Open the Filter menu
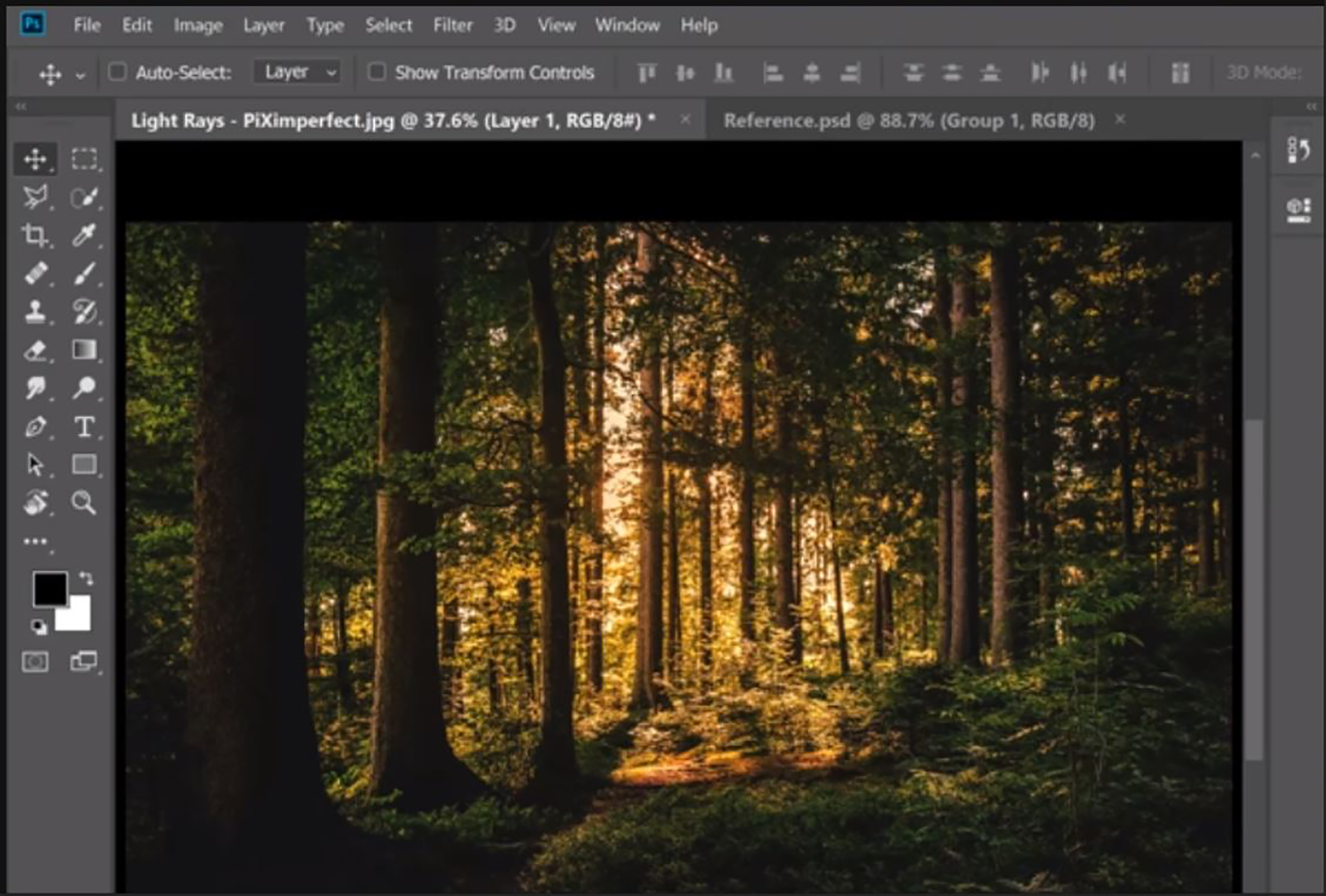 tap(452, 25)
